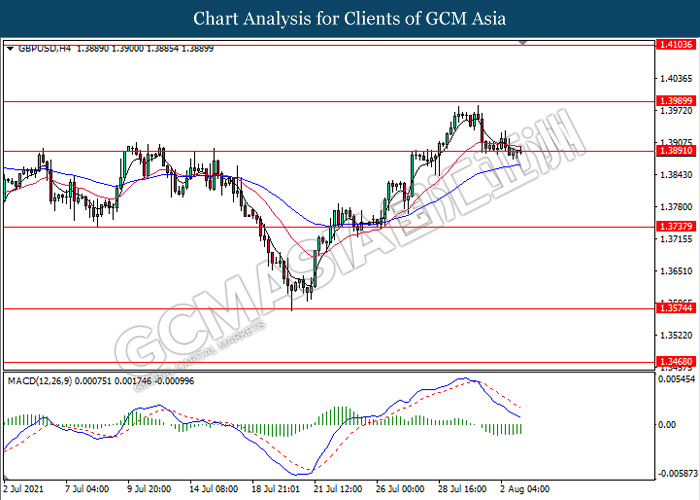Click the 1.36510 price axis value
Image resolution: width=700 pixels, height=500 pixels.
point(676,271)
